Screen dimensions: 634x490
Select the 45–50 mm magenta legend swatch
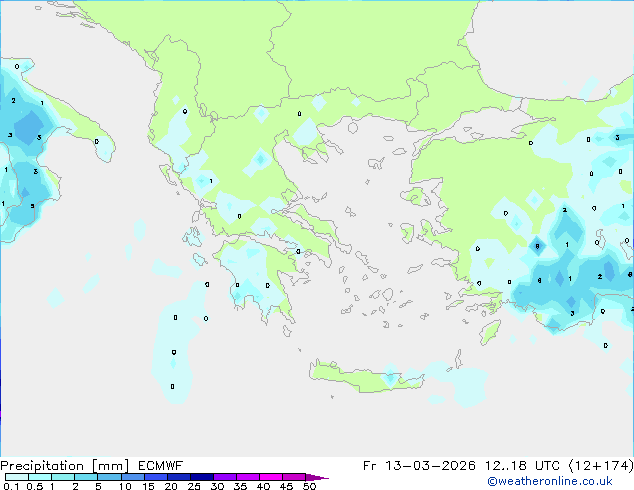(x=294, y=477)
